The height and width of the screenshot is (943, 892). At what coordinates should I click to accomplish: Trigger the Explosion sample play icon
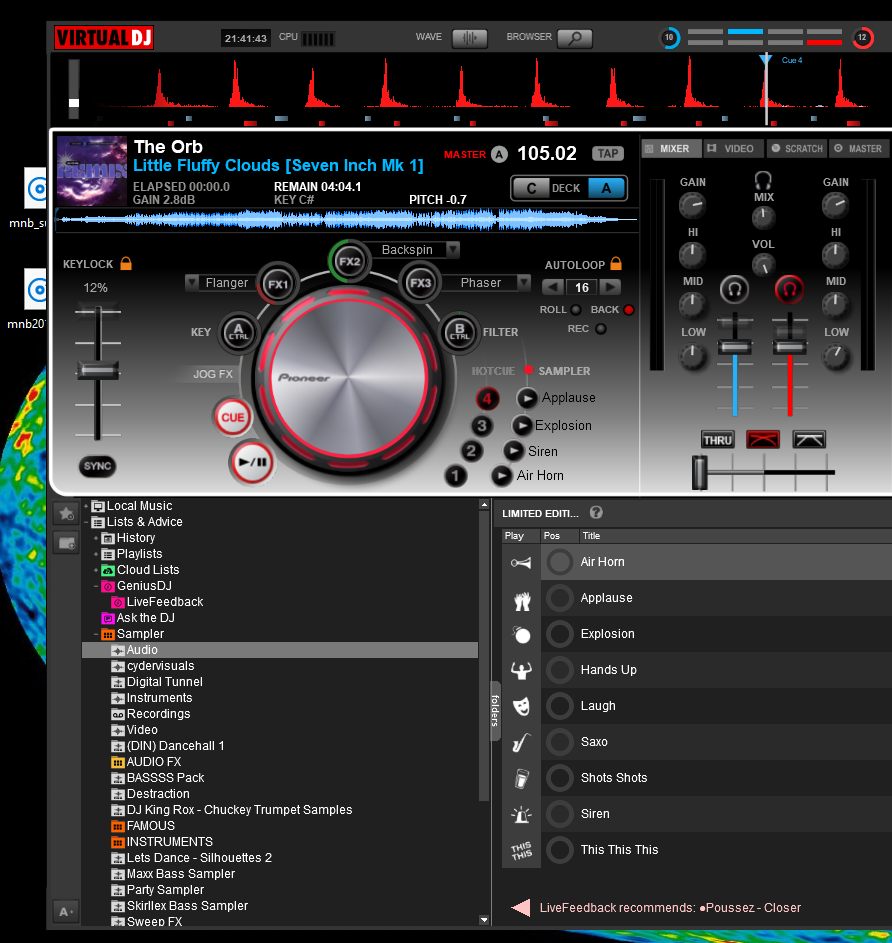coord(521,425)
